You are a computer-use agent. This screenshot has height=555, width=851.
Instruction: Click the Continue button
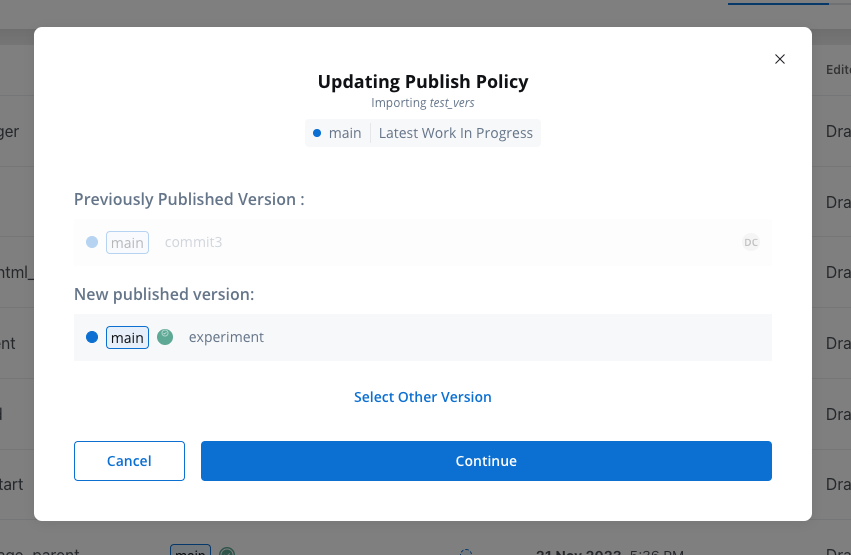tap(486, 461)
